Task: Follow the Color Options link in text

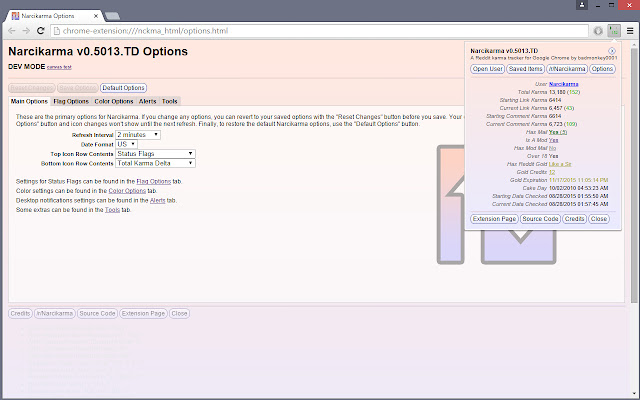Action: 127,191
